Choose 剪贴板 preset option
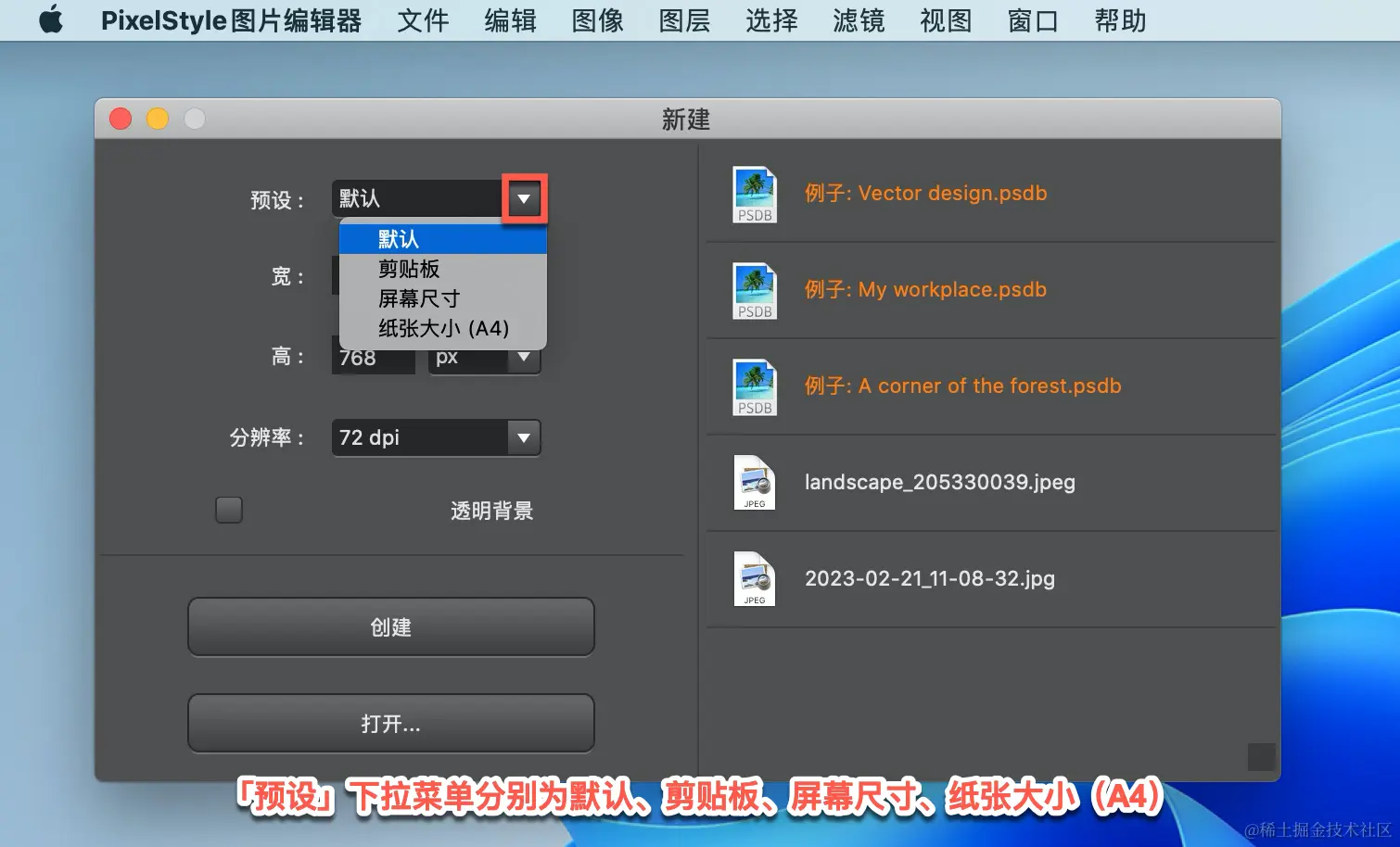 pos(443,269)
